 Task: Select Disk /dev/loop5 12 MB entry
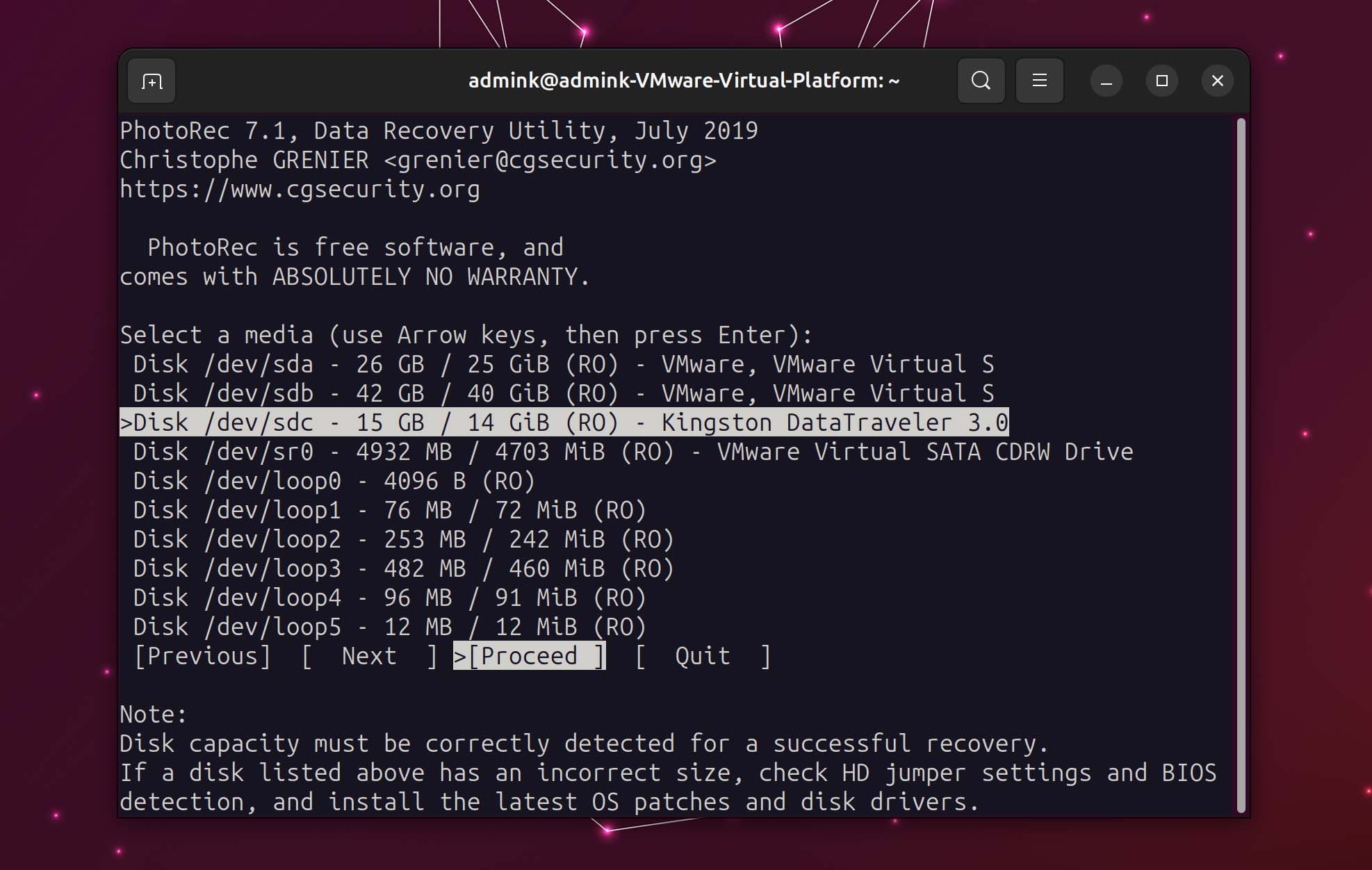tap(390, 627)
